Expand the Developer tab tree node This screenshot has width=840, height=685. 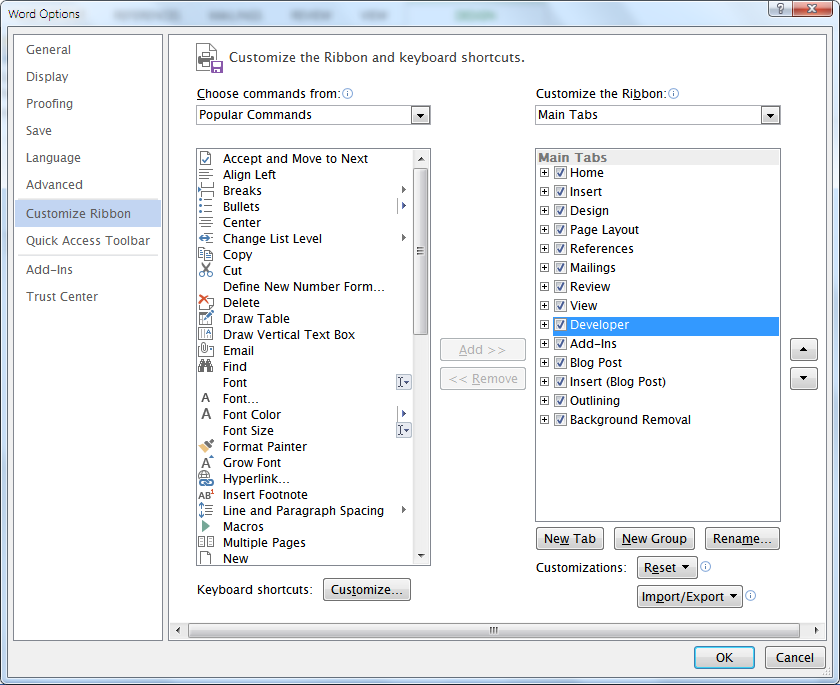coord(544,325)
